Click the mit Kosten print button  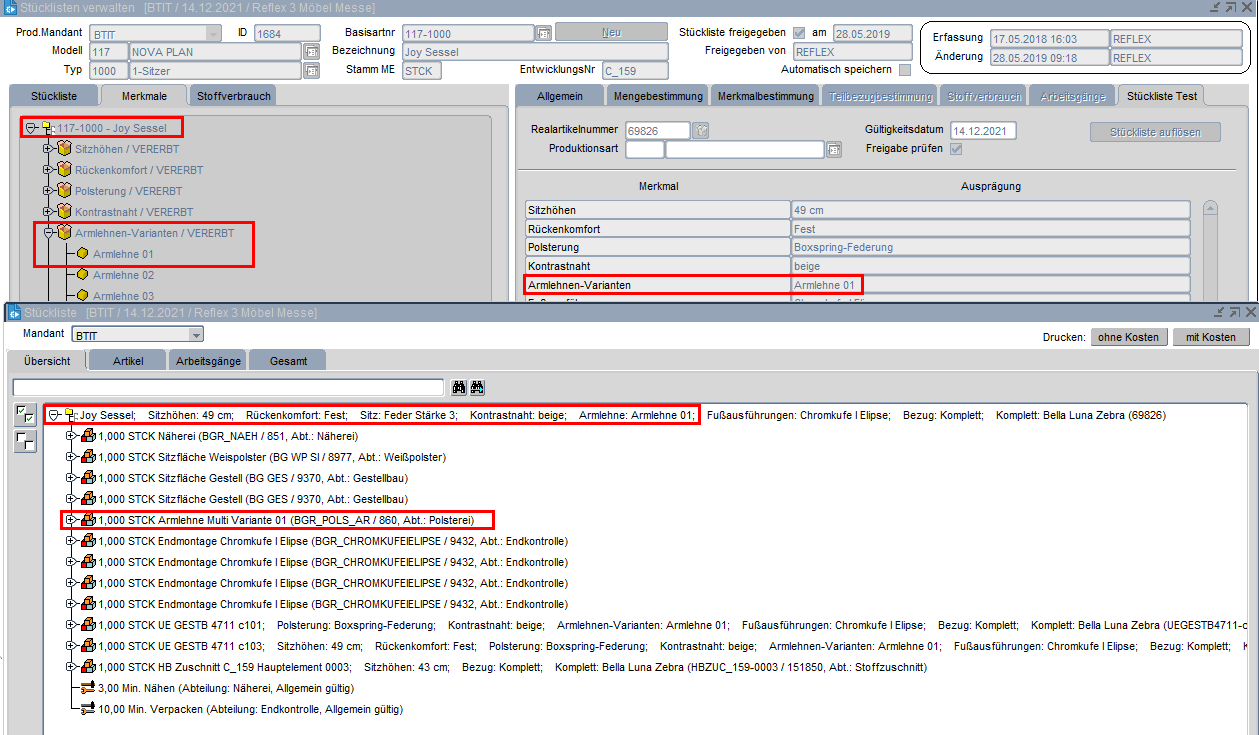coord(1210,337)
